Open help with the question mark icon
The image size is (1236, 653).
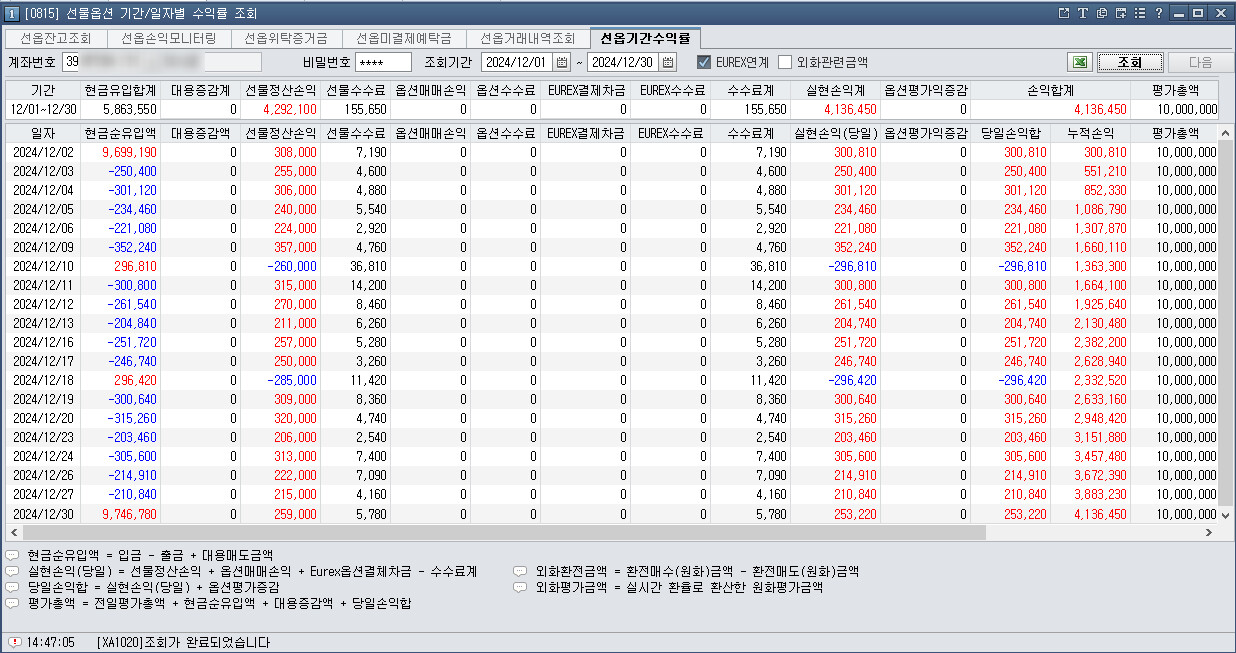pyautogui.click(x=1159, y=13)
